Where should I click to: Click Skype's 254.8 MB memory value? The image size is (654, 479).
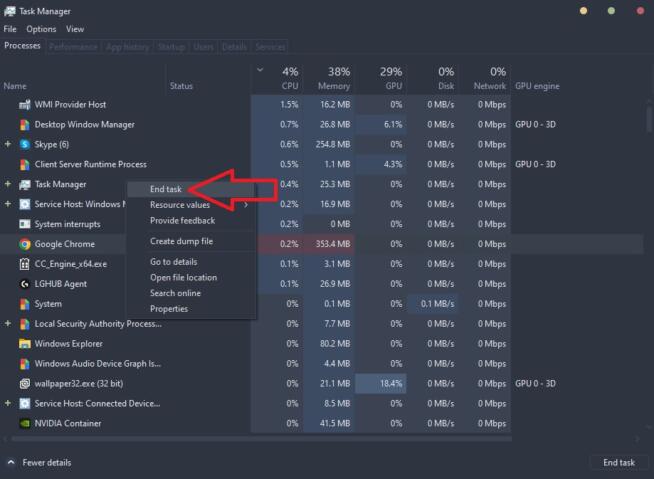(x=333, y=144)
